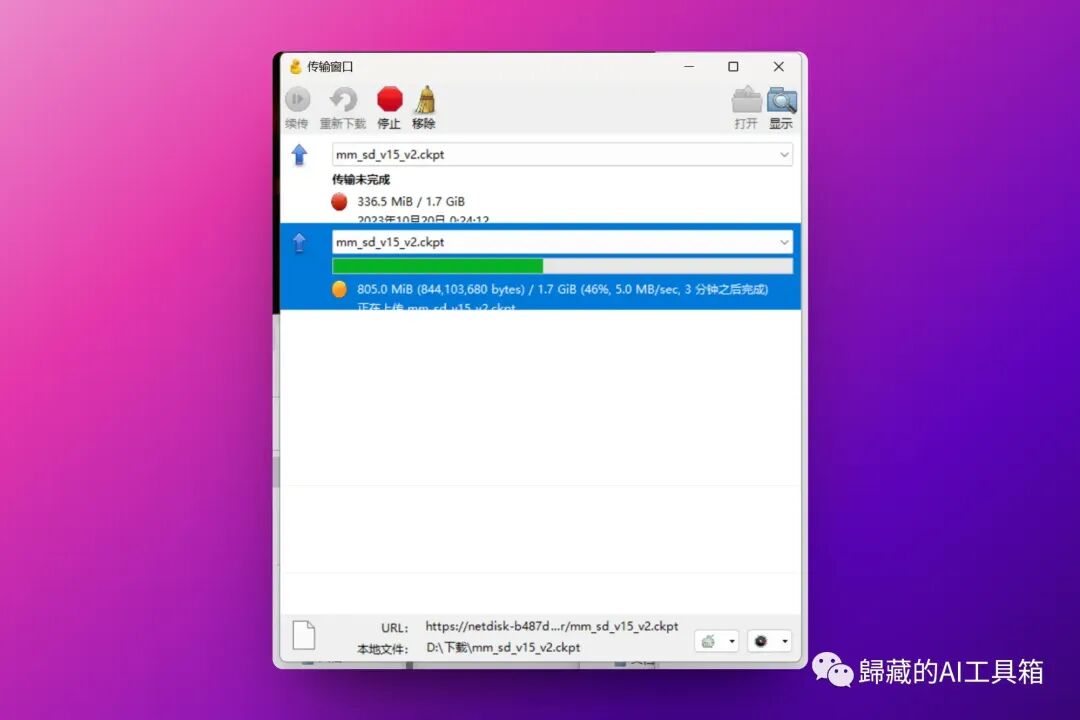The width and height of the screenshot is (1080, 720).
Task: Click the upload arrow of the unfinished transfer
Action: (x=299, y=154)
